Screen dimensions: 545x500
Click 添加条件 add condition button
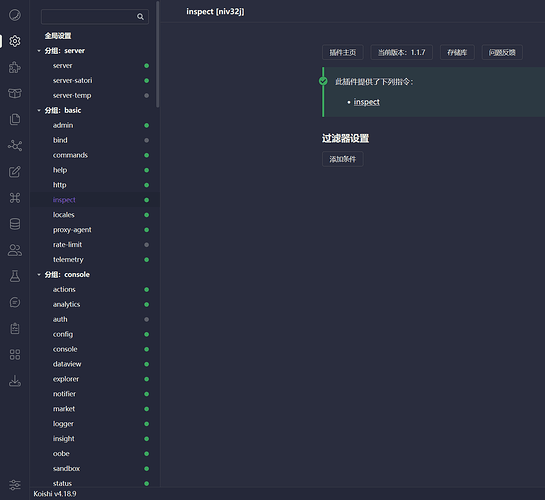coord(342,159)
